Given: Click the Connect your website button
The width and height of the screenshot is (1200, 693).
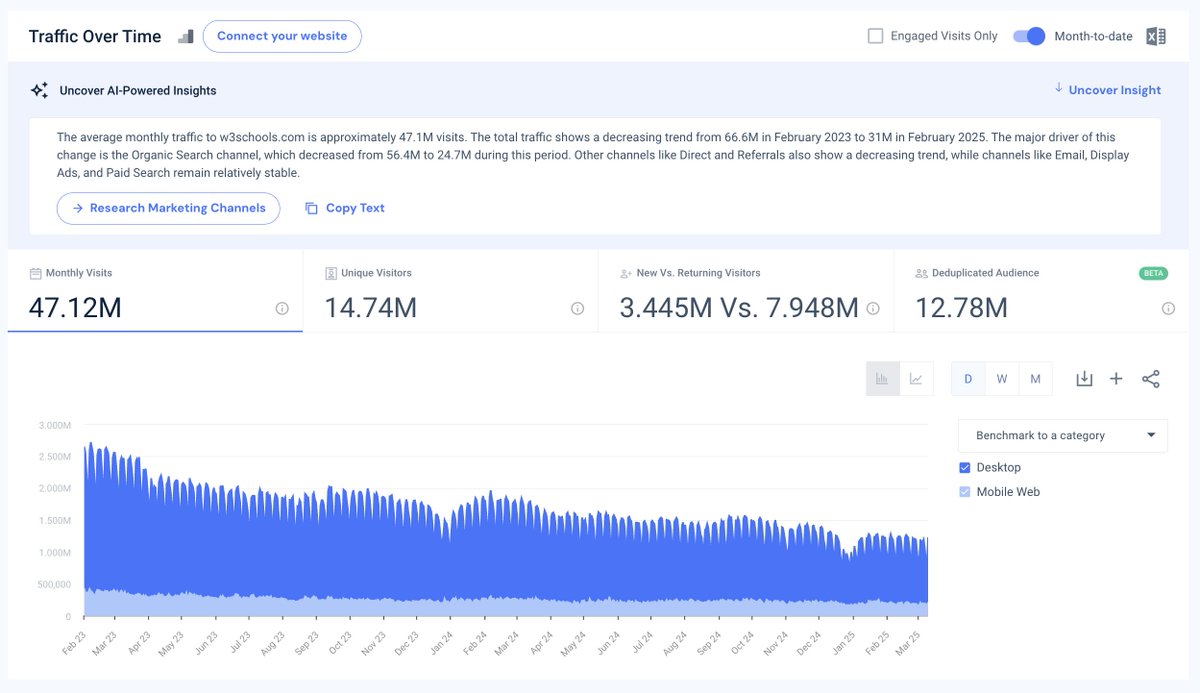Looking at the screenshot, I should (282, 36).
